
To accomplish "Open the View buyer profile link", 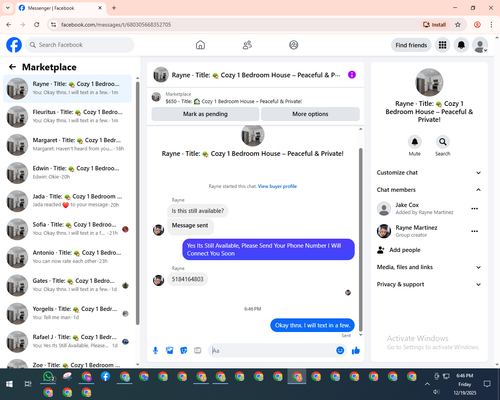I will pyautogui.click(x=277, y=186).
